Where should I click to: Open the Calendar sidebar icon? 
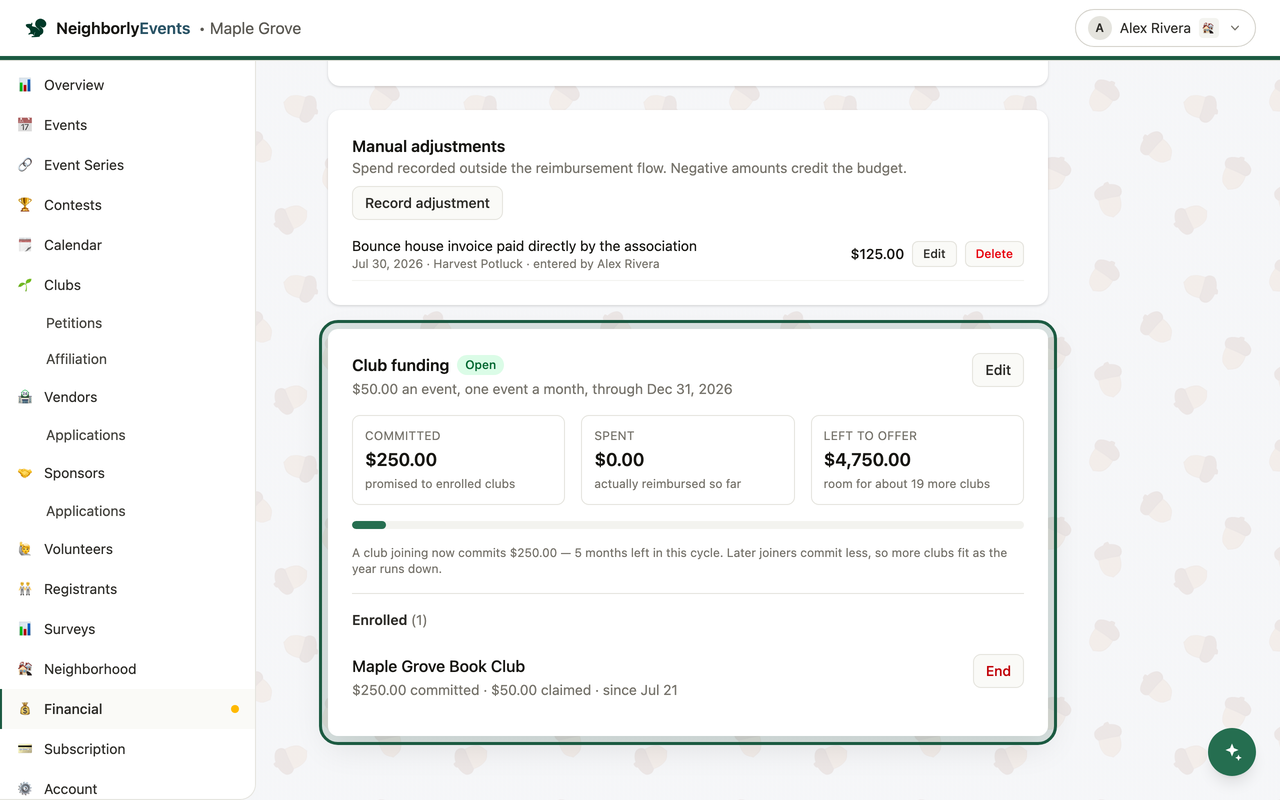pos(25,245)
